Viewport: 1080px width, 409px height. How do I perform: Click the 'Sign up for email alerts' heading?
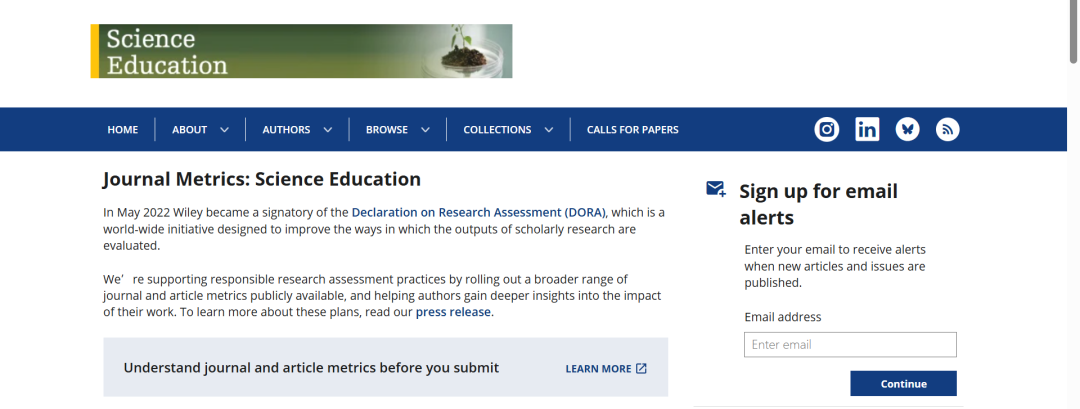(x=818, y=204)
